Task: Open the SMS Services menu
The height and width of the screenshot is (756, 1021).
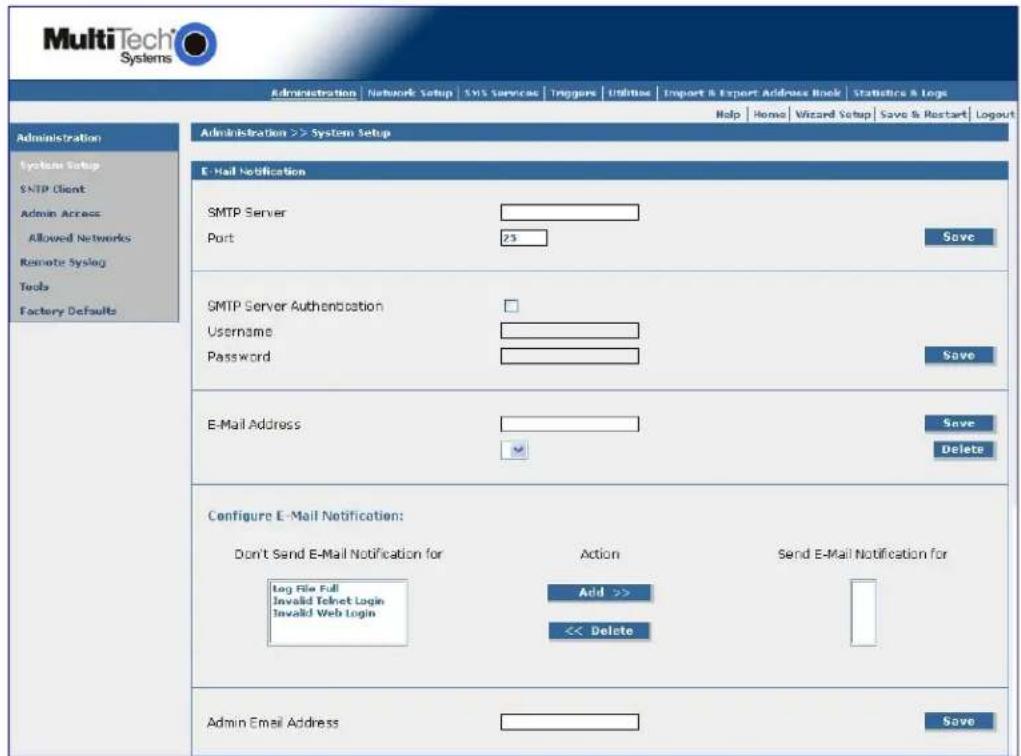Action: [x=501, y=93]
